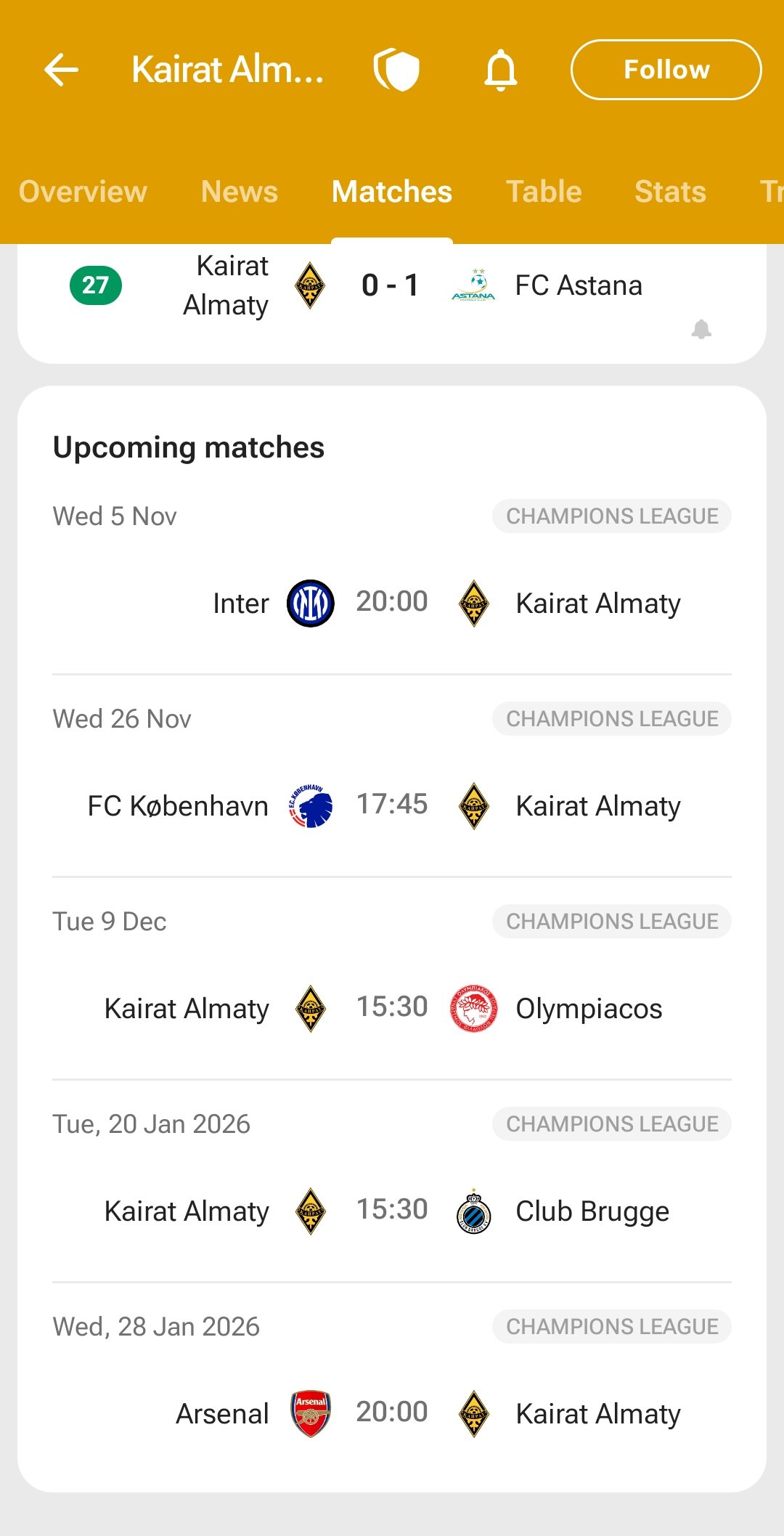Toggle match alert bell for FC Astana game

701,329
